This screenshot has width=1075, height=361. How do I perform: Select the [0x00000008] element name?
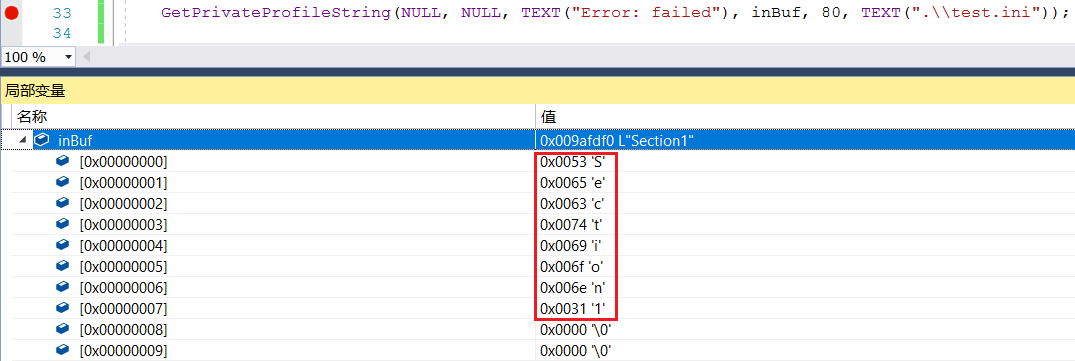[x=123, y=329]
